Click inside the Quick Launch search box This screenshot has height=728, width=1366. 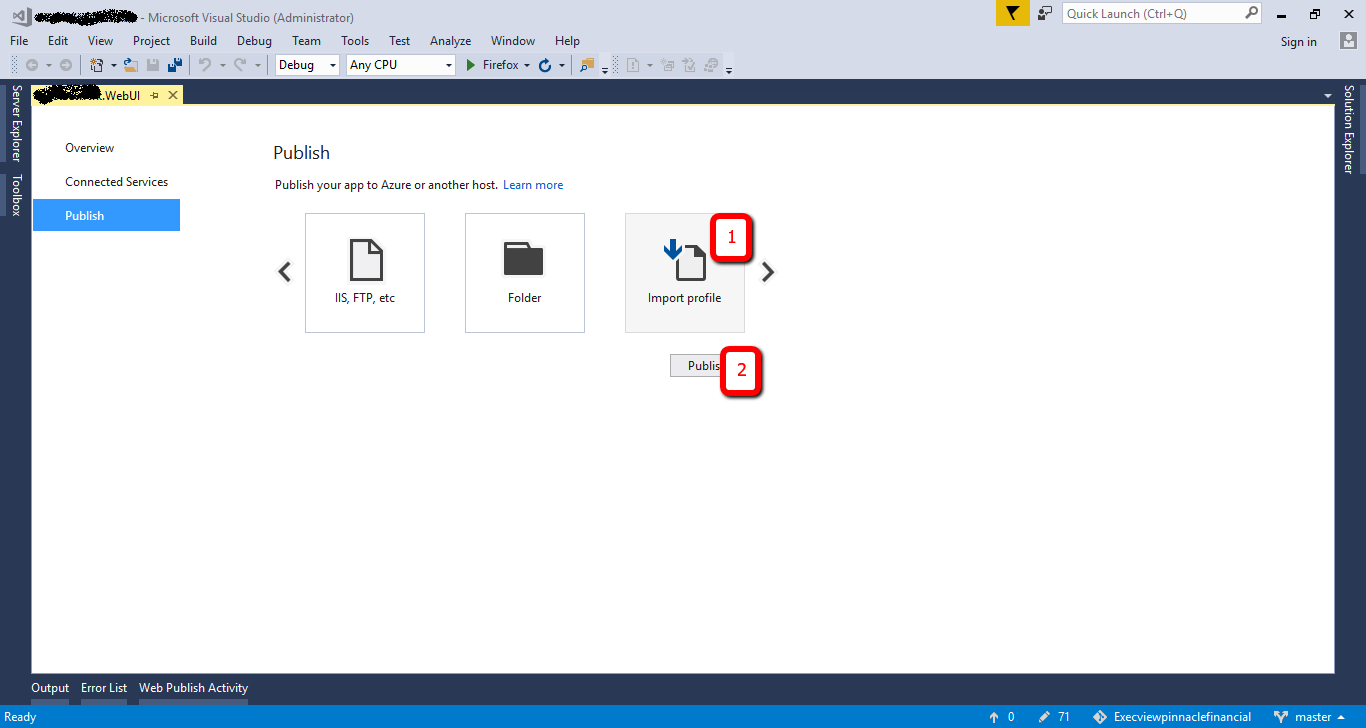coord(1150,14)
